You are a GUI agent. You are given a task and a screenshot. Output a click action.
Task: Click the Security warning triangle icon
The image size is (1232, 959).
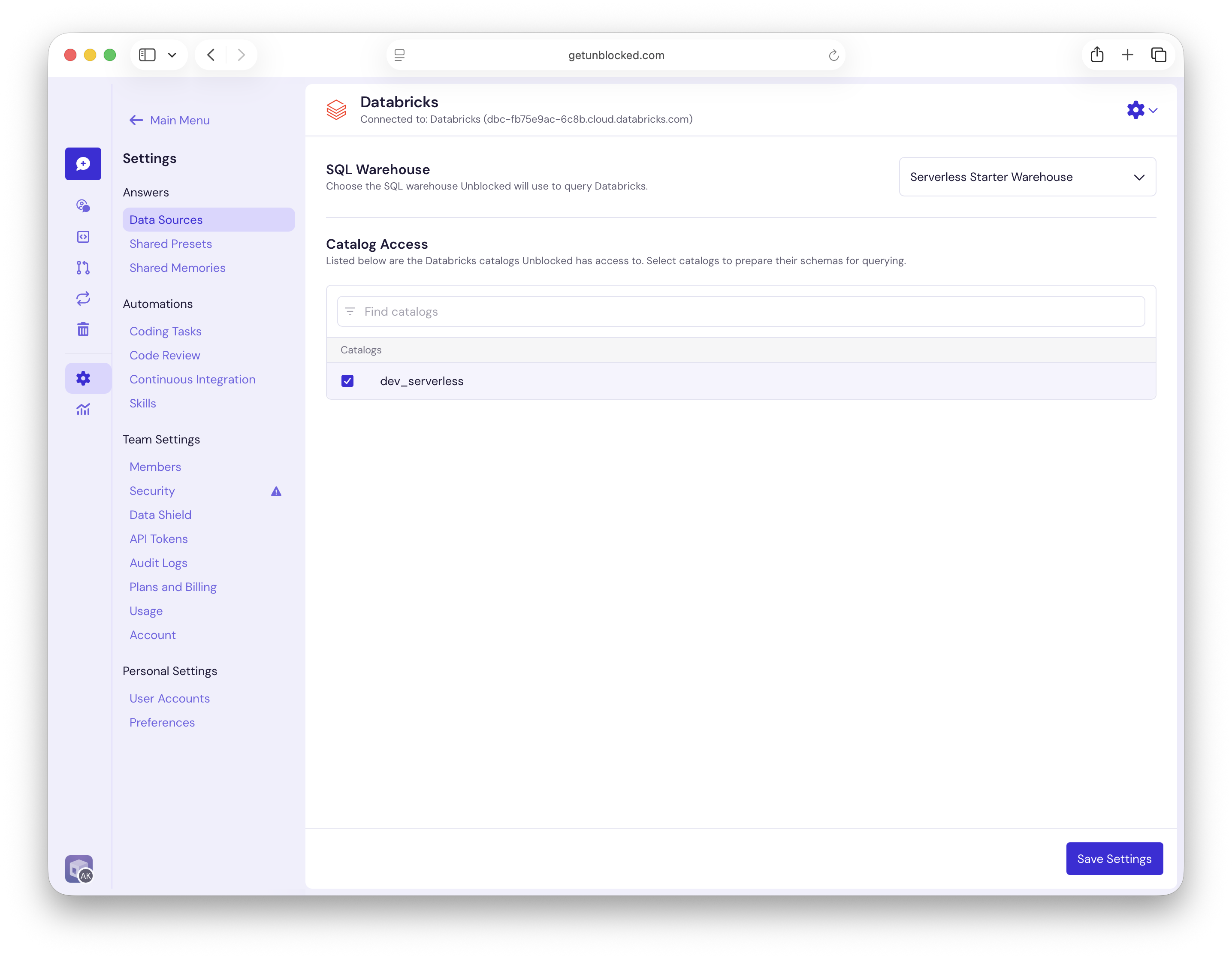pyautogui.click(x=276, y=492)
